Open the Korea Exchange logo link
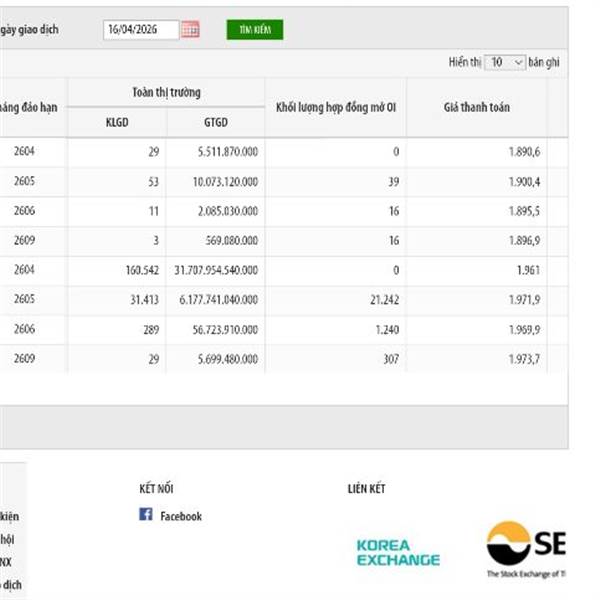The height and width of the screenshot is (600, 600). click(x=398, y=553)
